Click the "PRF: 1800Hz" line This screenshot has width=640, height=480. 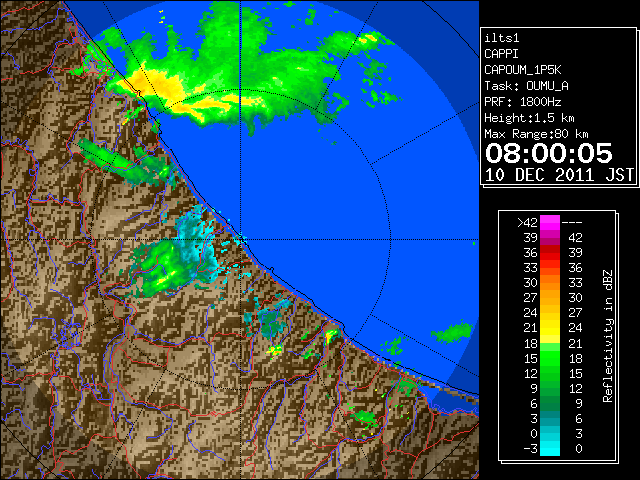[523, 102]
